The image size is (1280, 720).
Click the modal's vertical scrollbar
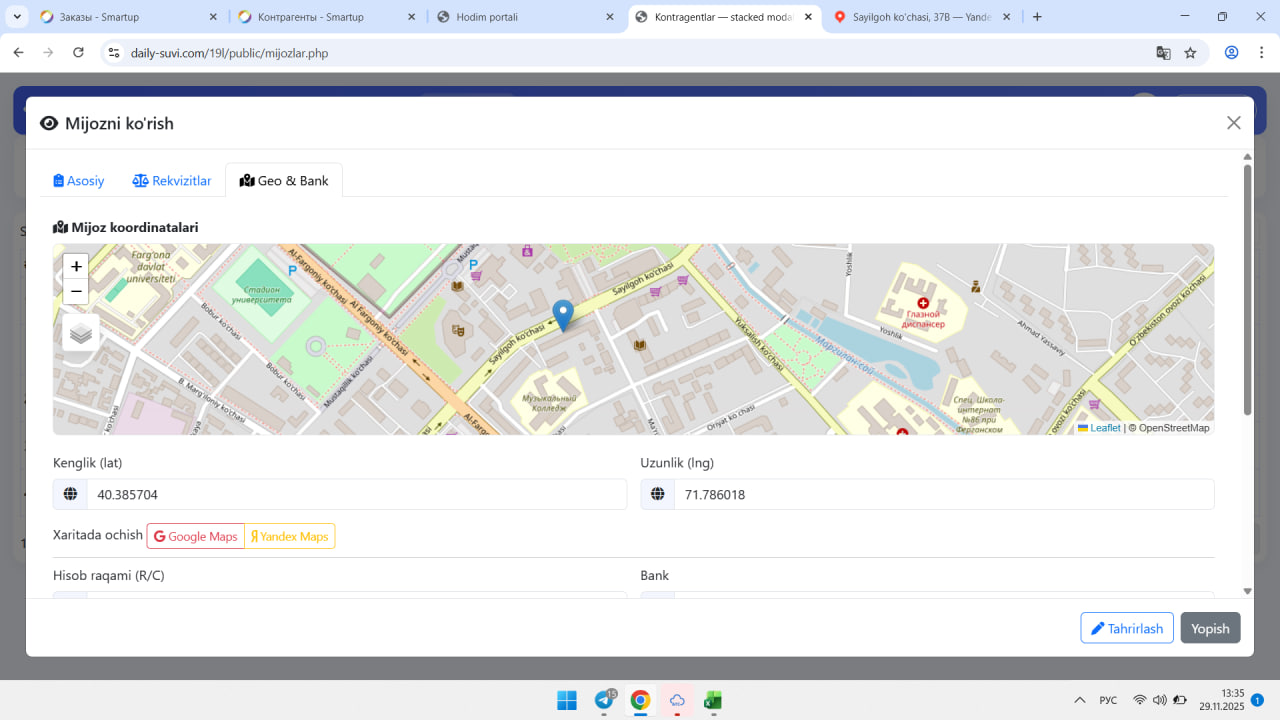click(x=1247, y=290)
